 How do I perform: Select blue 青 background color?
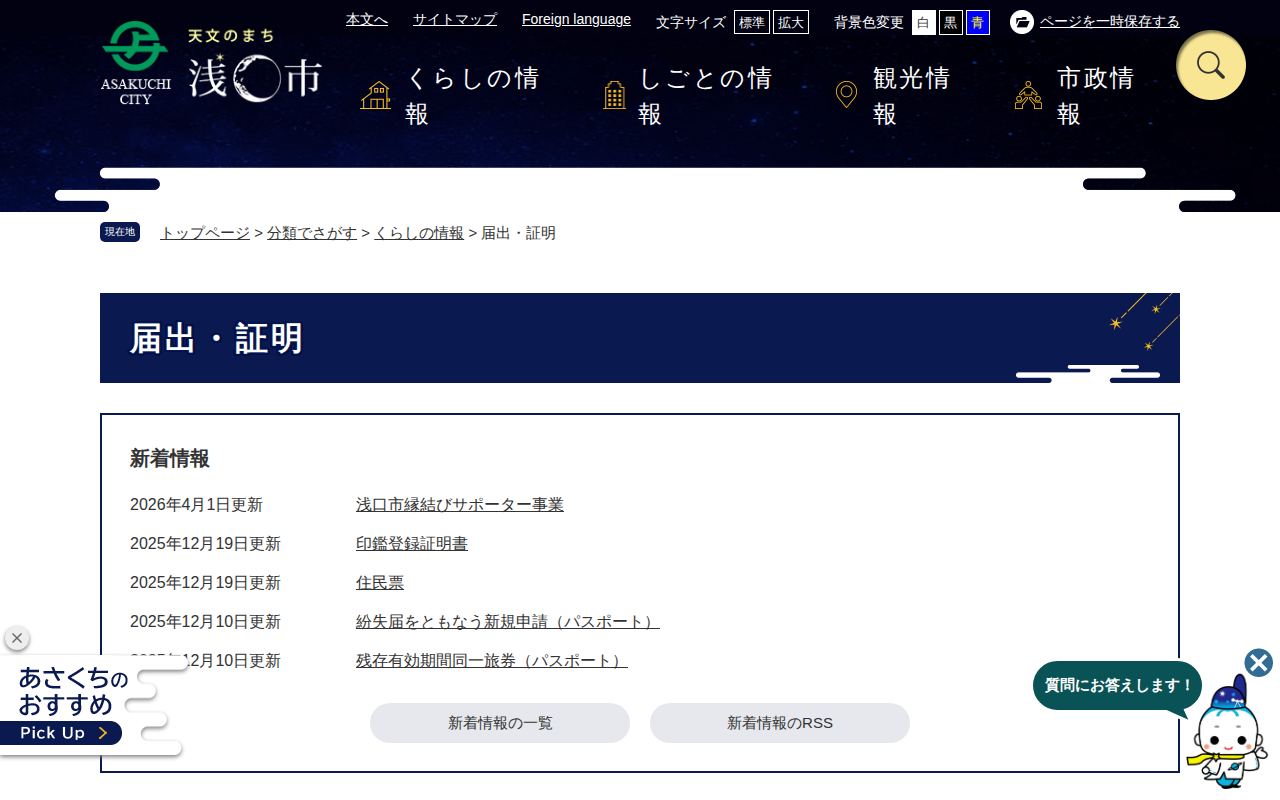click(x=978, y=22)
